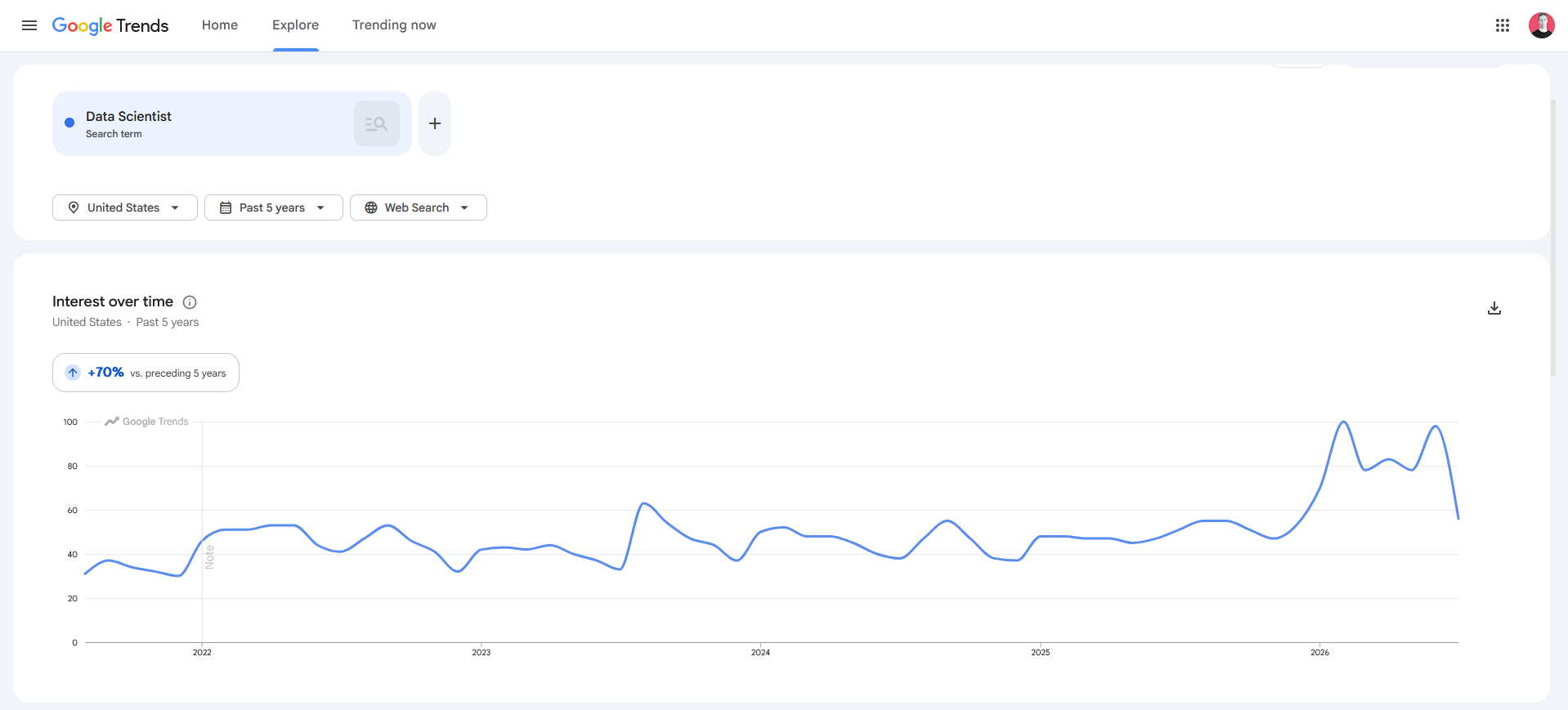The image size is (1568, 710).
Task: Show Interest over time info tooltip
Action: coord(190,302)
